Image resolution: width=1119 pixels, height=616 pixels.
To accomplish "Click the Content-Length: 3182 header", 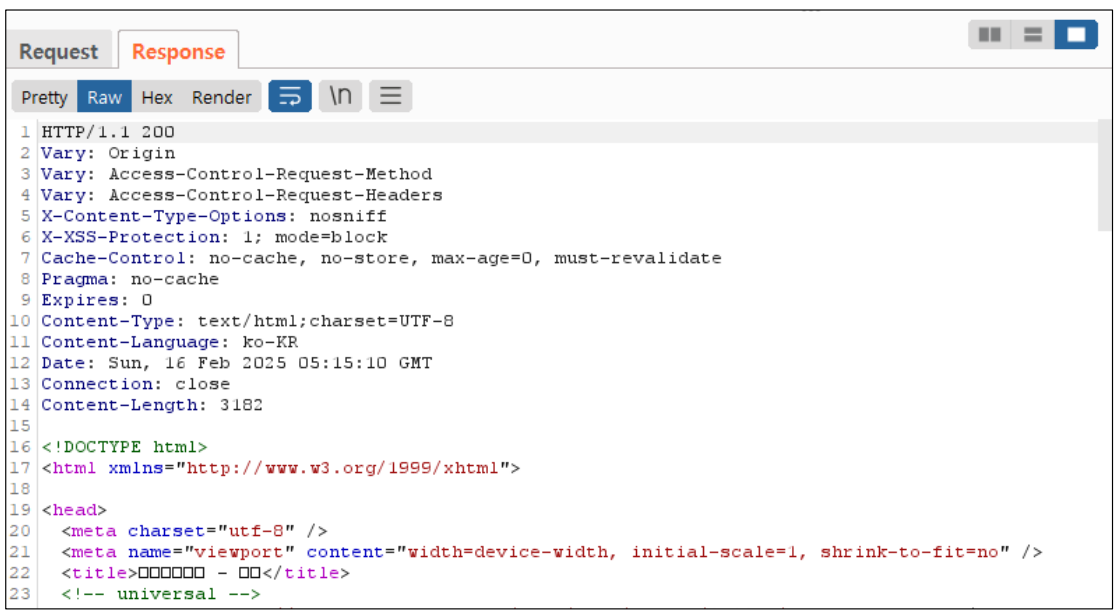I will coord(151,405).
